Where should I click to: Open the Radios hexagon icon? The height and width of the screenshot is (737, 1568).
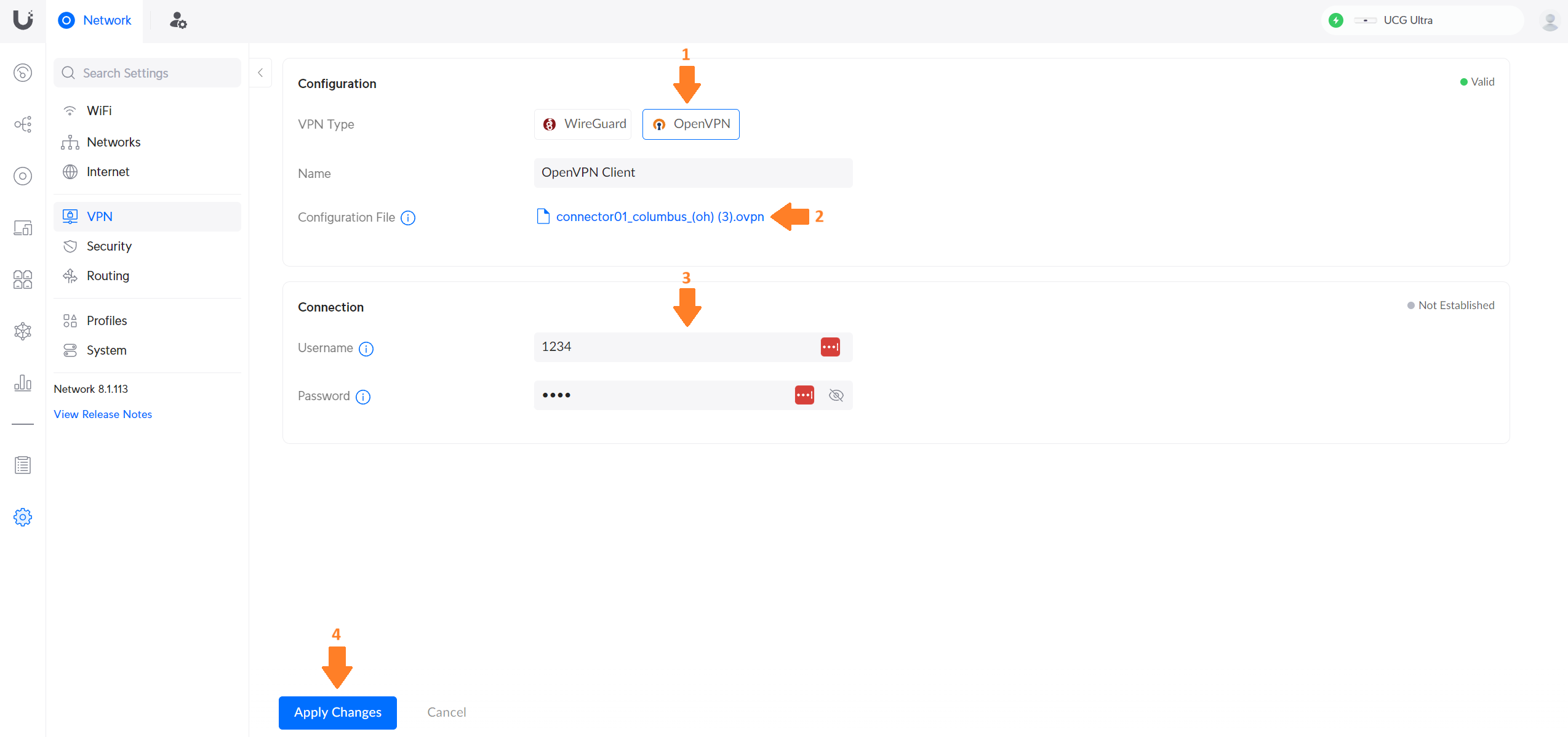[x=23, y=331]
